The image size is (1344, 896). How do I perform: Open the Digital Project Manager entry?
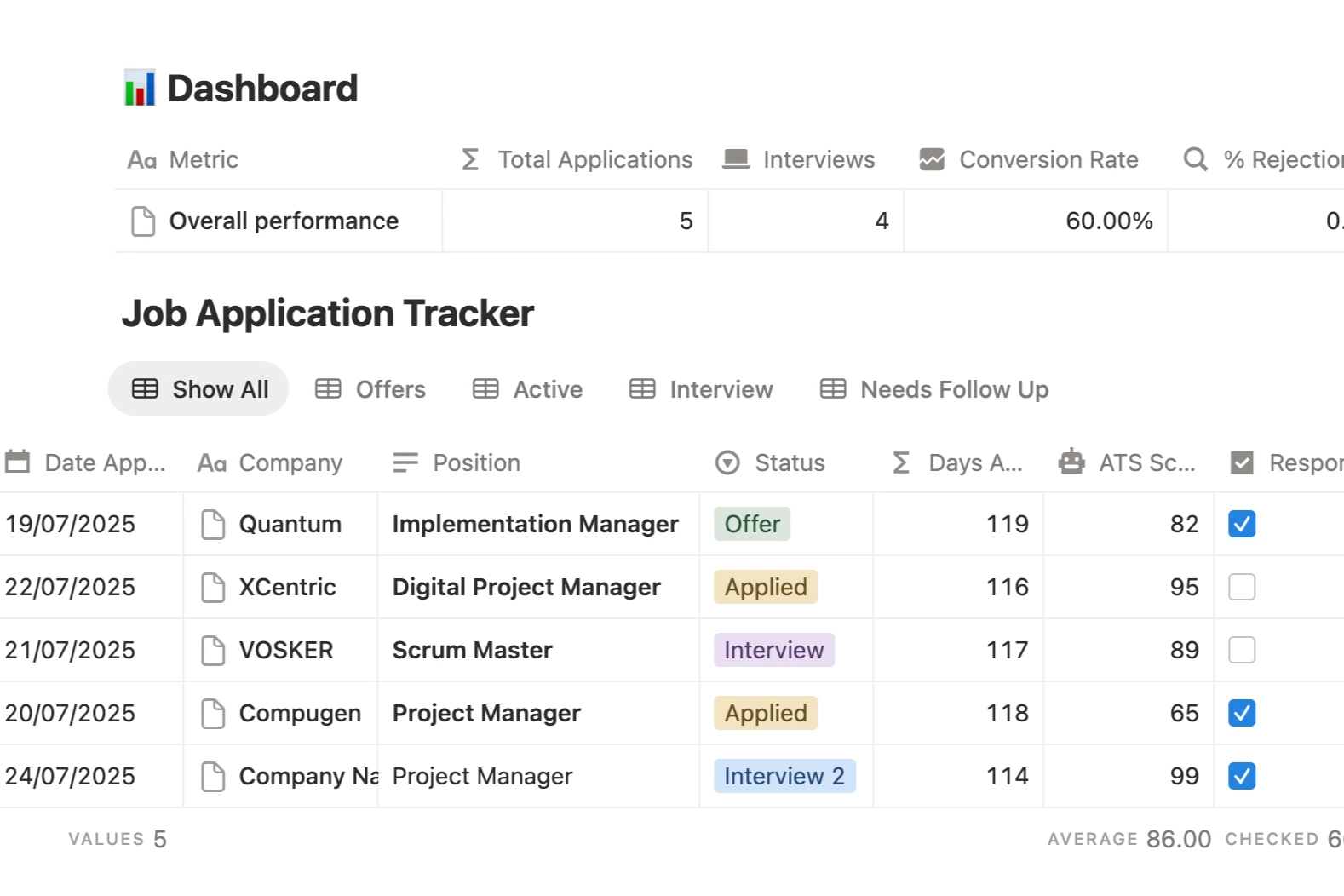coord(526,588)
